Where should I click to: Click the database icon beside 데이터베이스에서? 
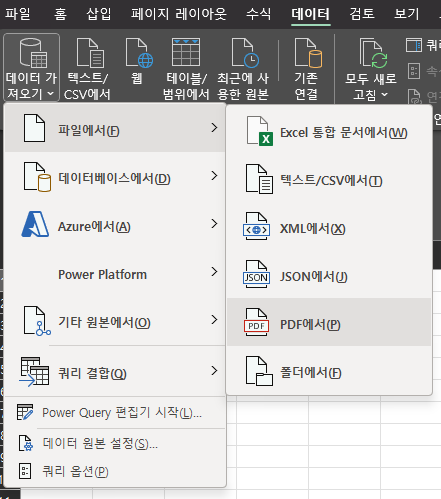click(x=37, y=177)
